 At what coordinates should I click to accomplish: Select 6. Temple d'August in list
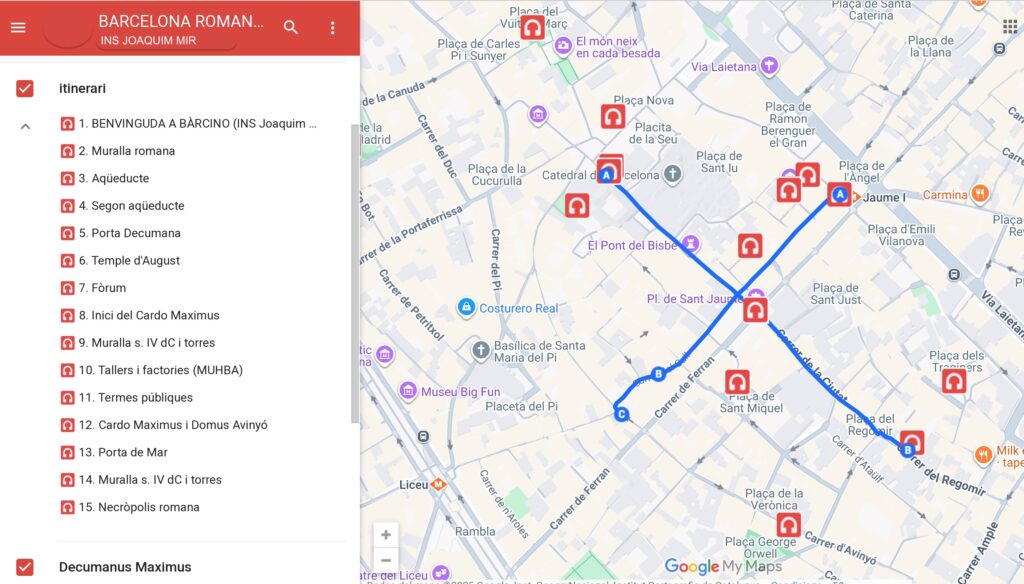[135, 261]
